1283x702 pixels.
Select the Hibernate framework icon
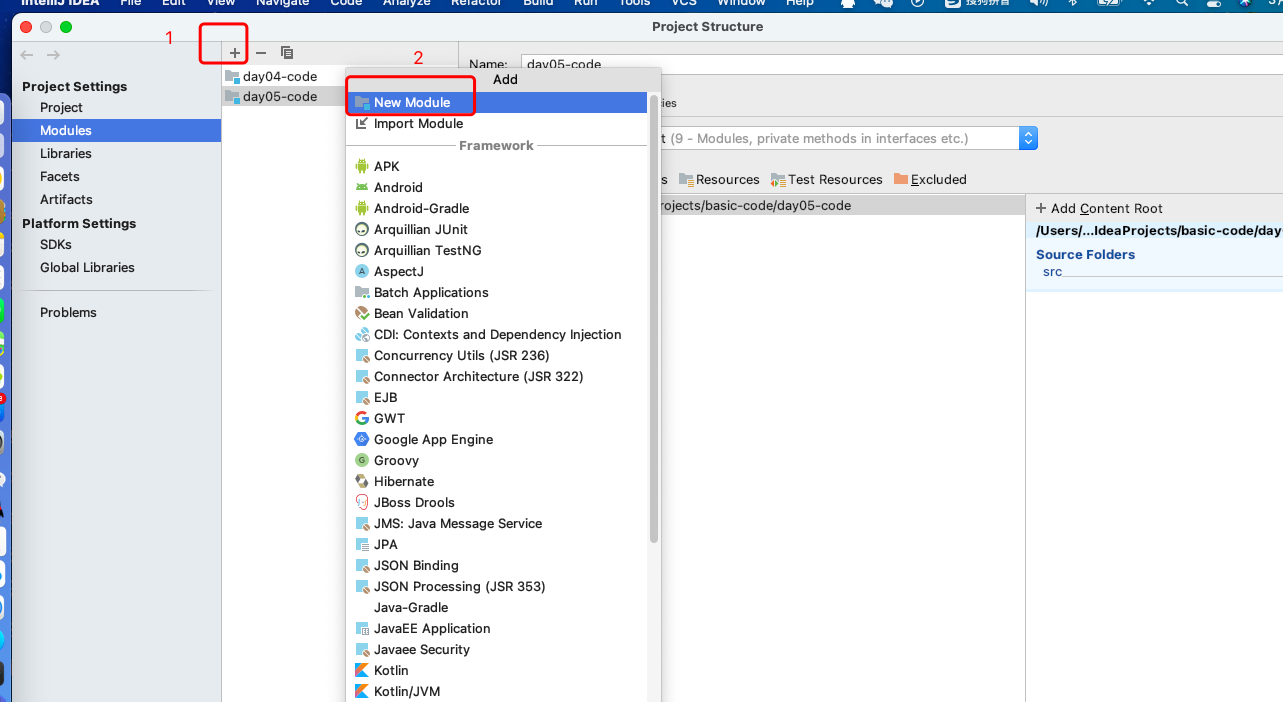[x=362, y=481]
